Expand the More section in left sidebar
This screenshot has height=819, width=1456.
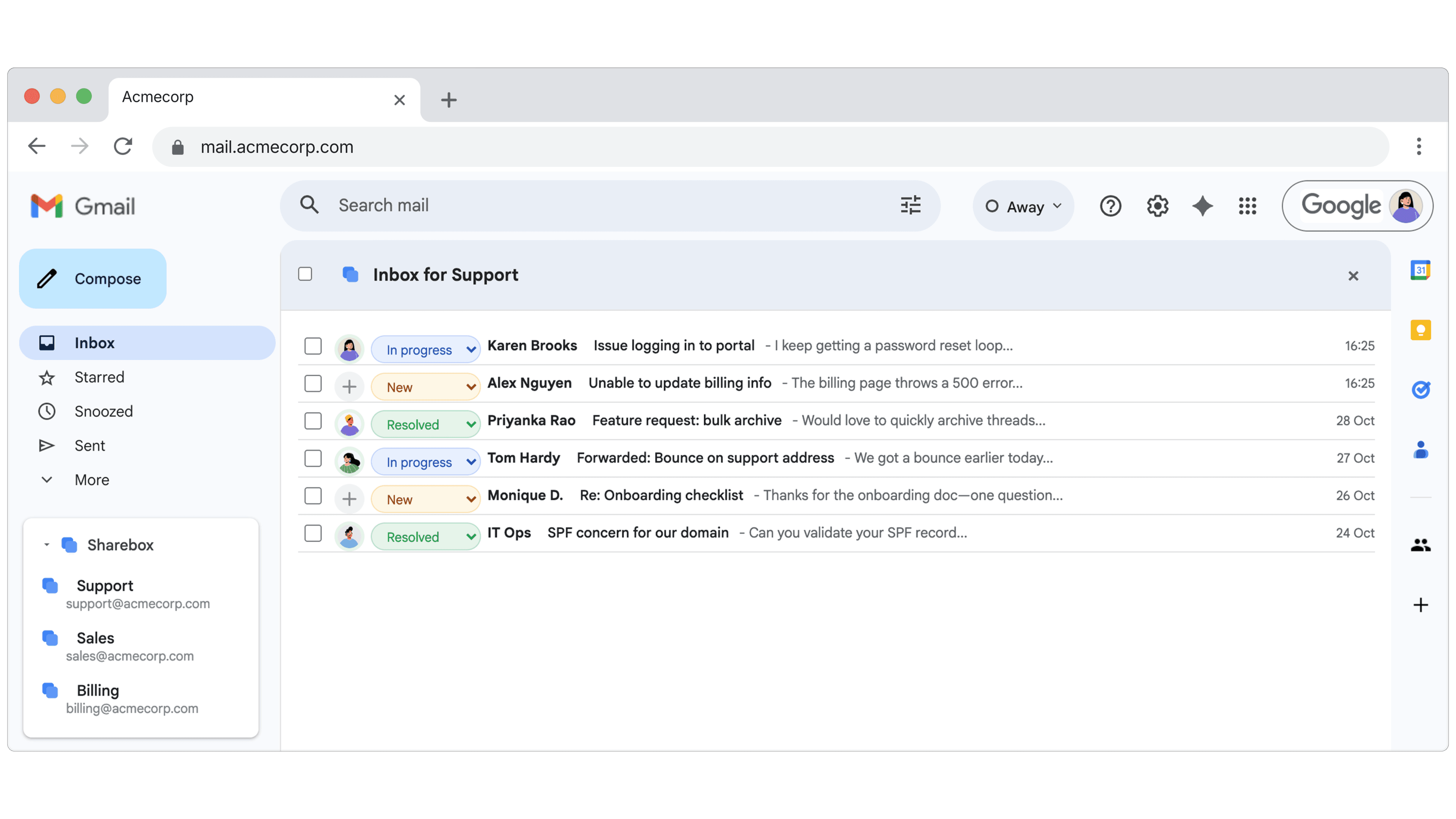click(x=91, y=479)
